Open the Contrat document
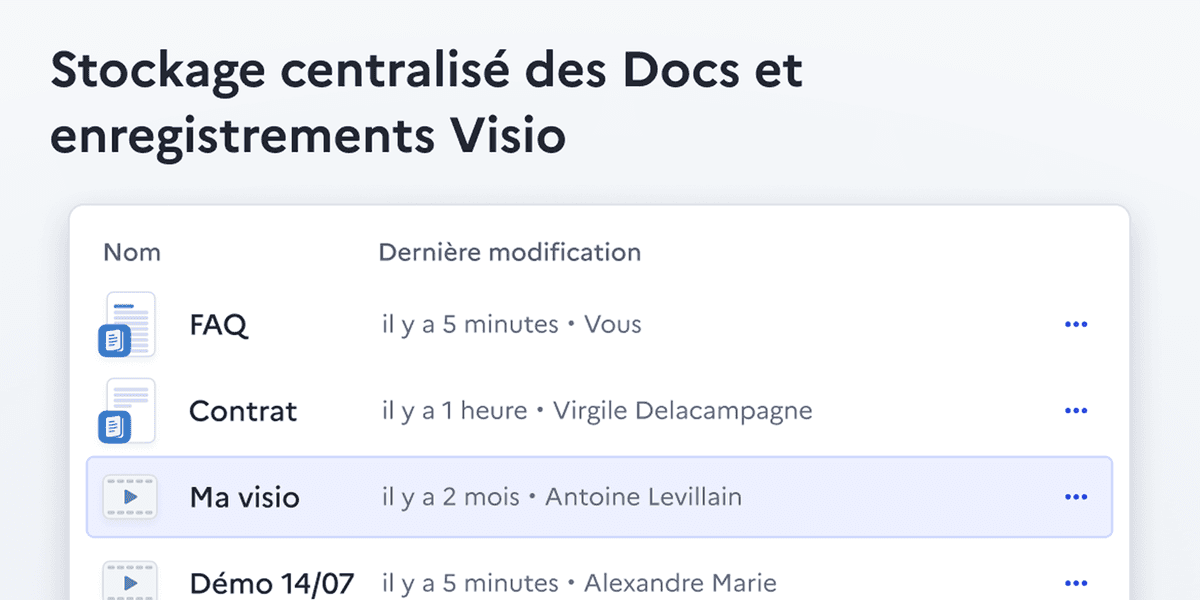Viewport: 1200px width, 600px height. coord(243,410)
